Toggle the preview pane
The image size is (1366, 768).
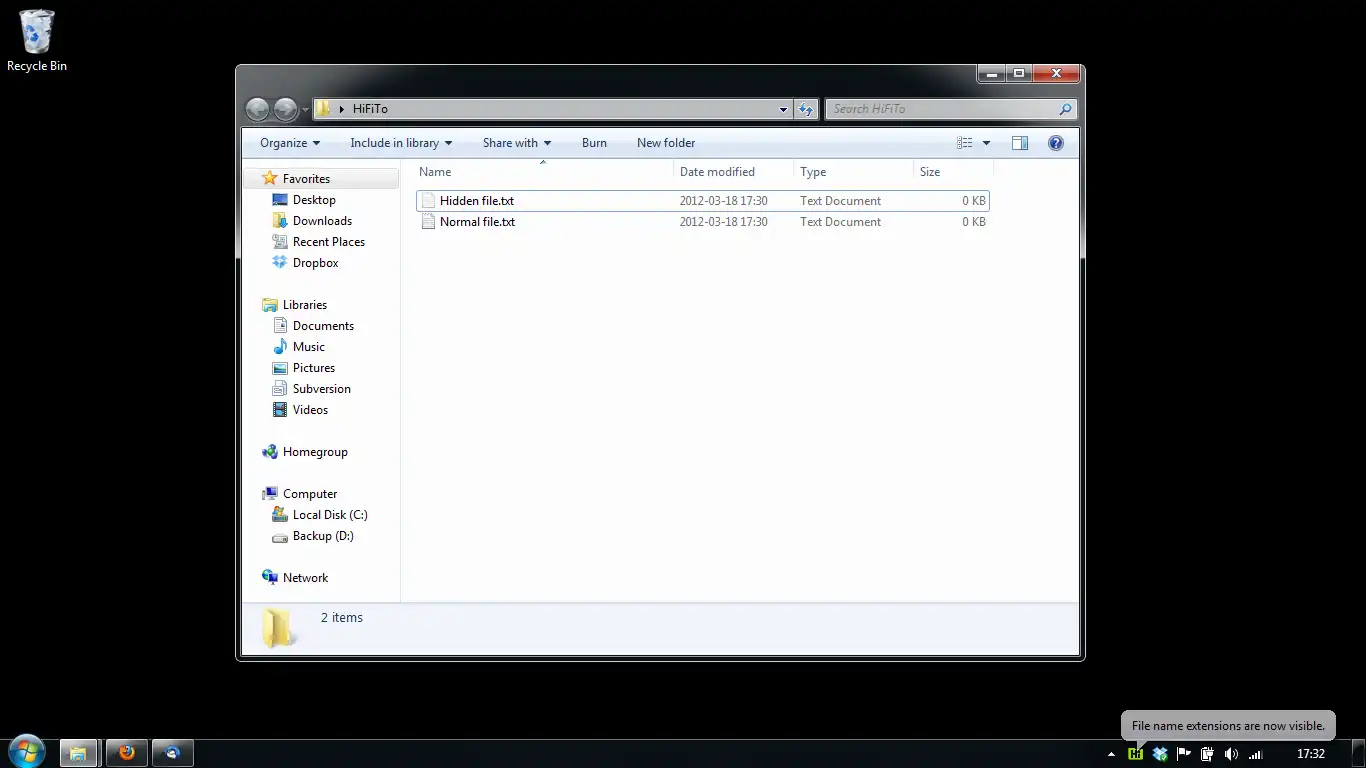(x=1020, y=143)
